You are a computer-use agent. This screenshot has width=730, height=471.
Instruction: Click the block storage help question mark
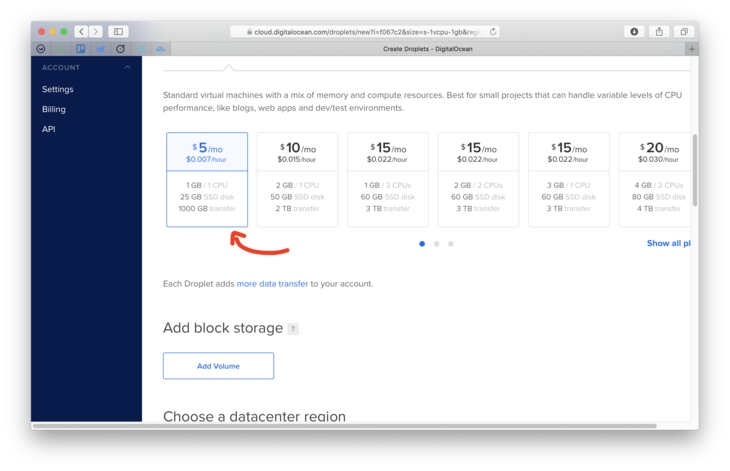(x=293, y=329)
